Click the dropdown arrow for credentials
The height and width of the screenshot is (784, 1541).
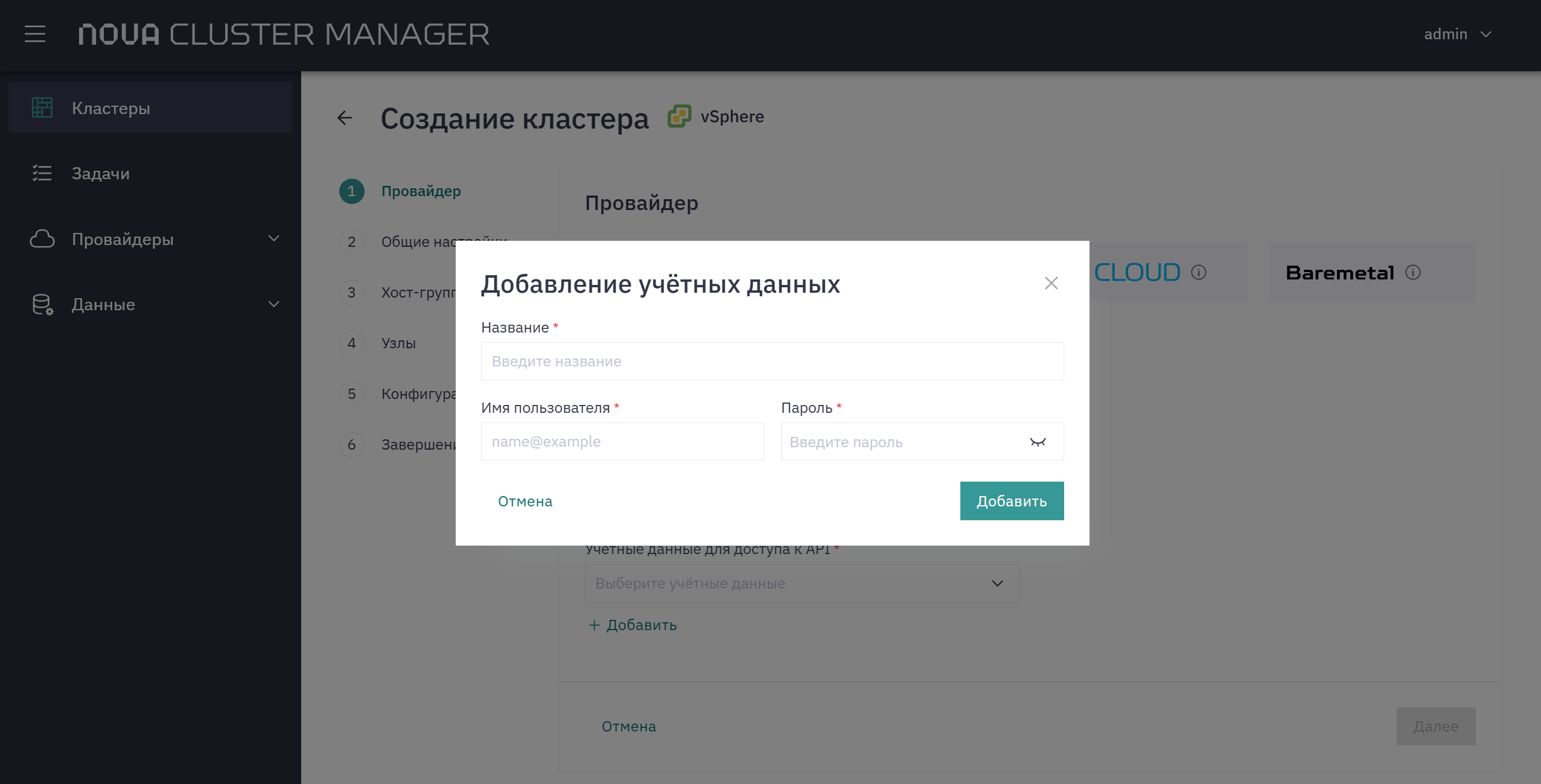point(998,584)
